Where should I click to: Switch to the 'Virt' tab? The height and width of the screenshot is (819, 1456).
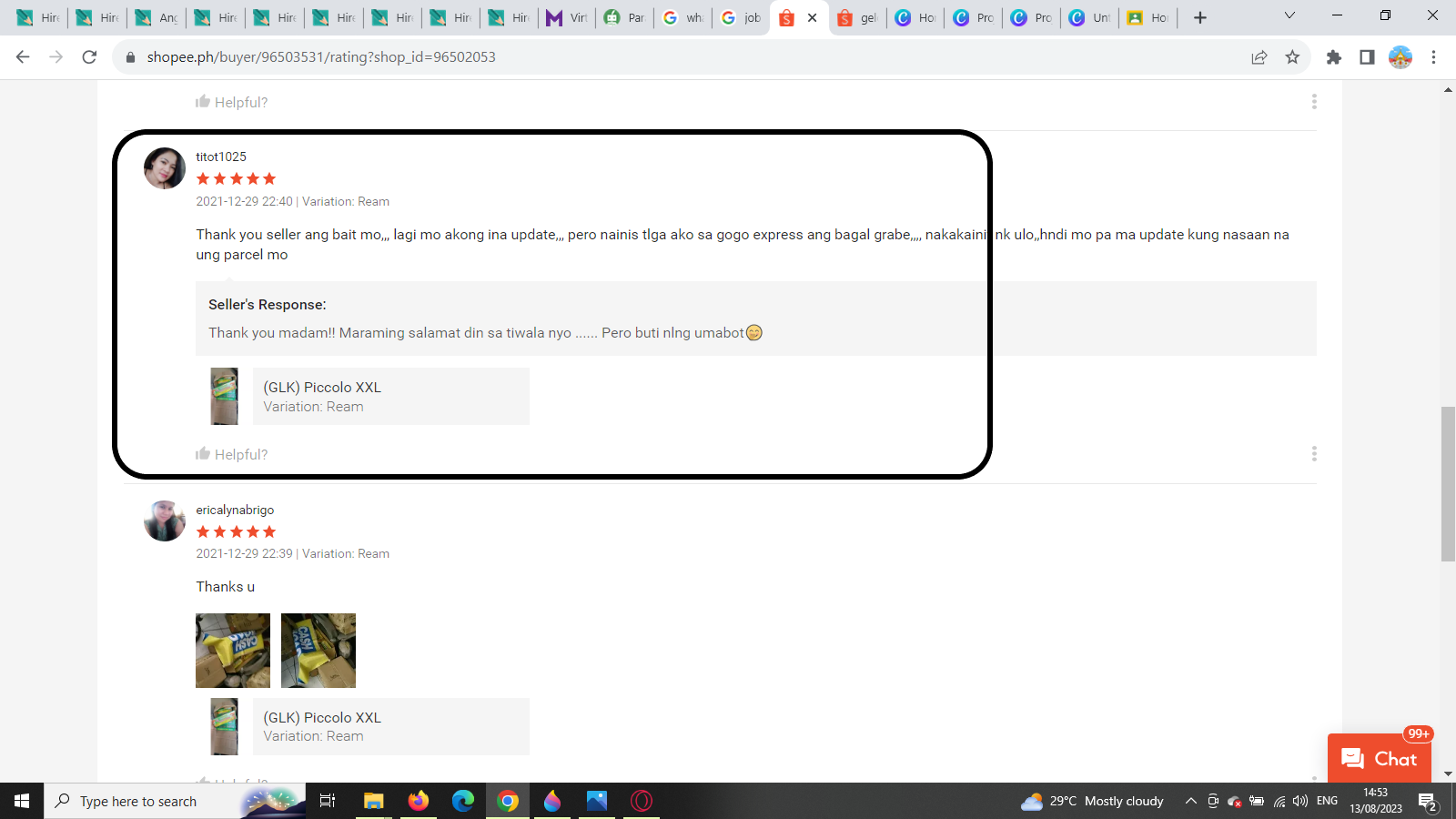pos(566,17)
